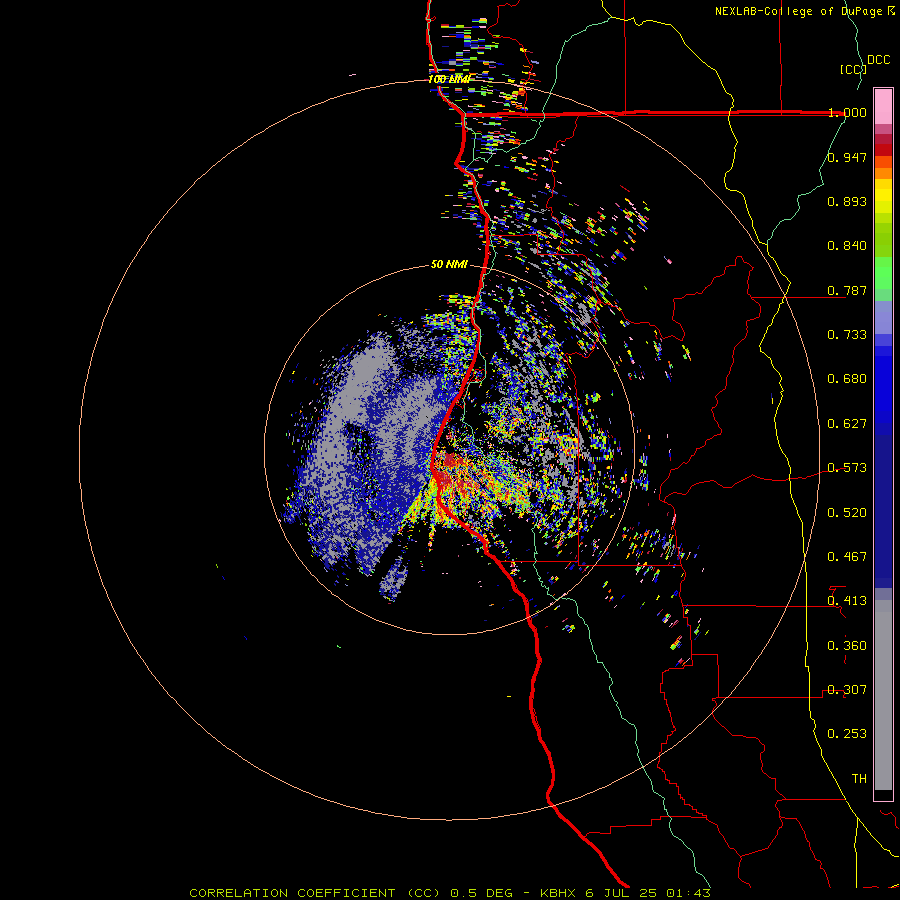Click the 0.947 scale value
Image resolution: width=900 pixels, height=900 pixels.
(847, 157)
